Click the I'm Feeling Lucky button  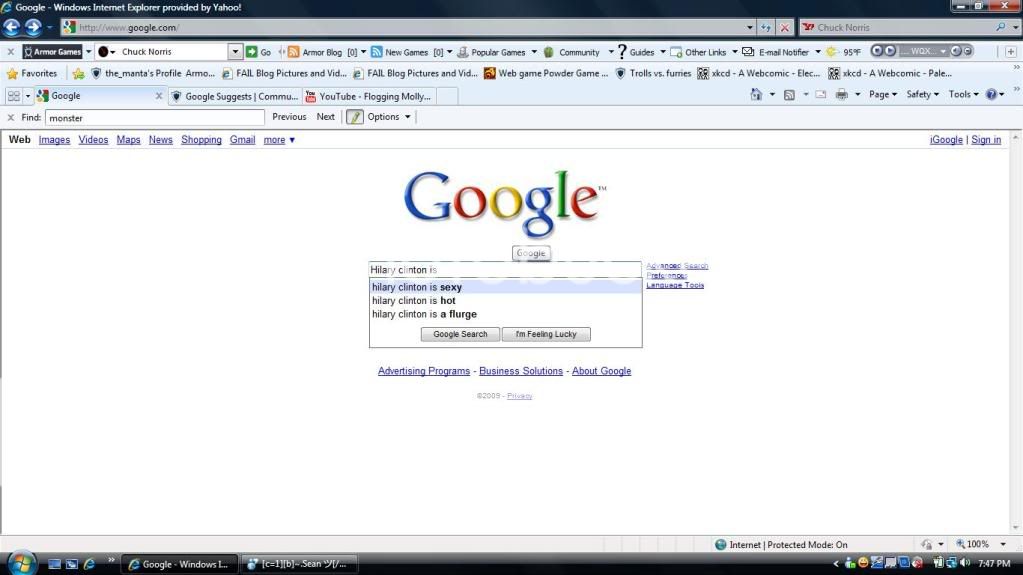(x=546, y=334)
